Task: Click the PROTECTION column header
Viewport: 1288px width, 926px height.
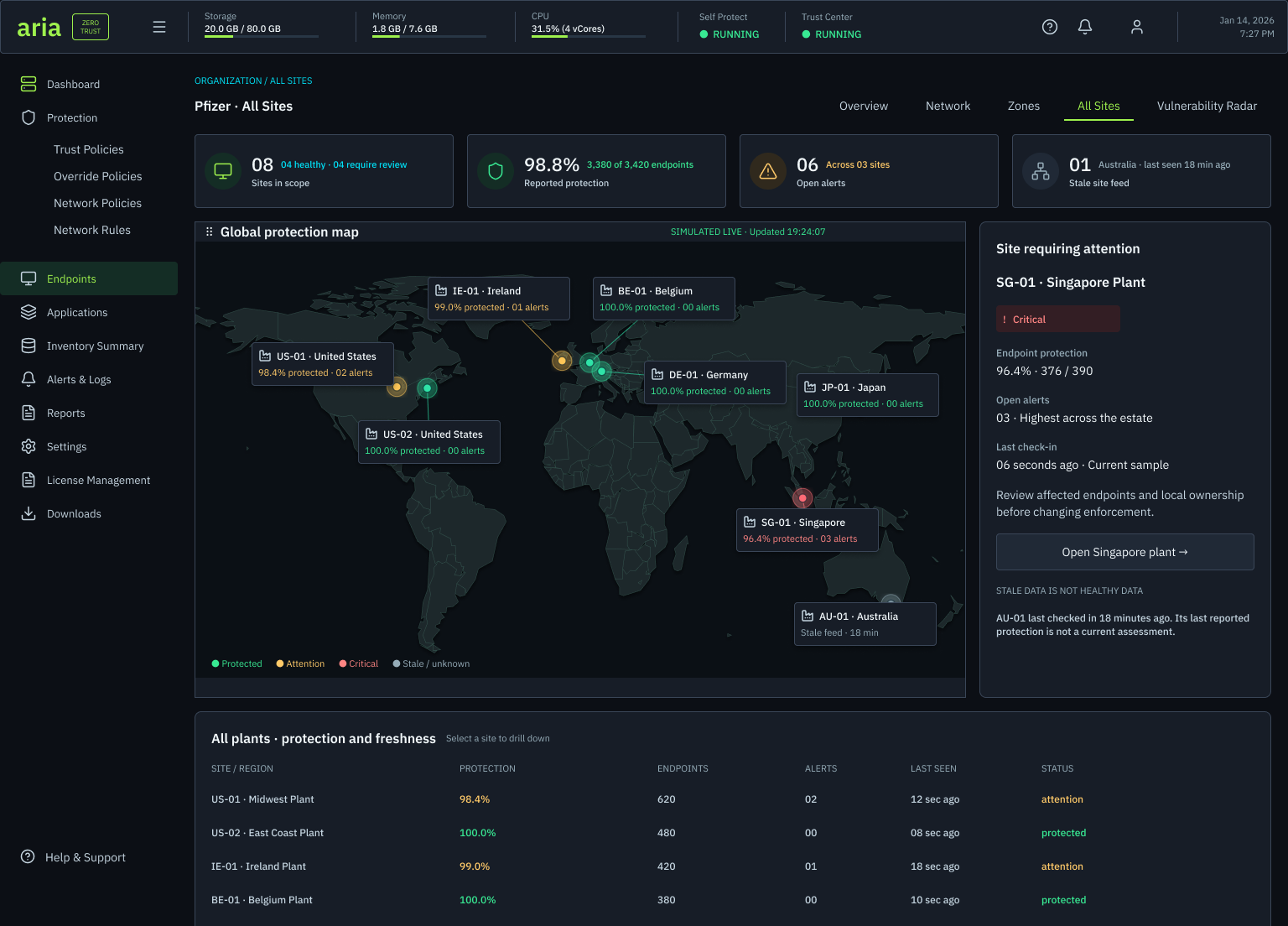Action: point(487,768)
